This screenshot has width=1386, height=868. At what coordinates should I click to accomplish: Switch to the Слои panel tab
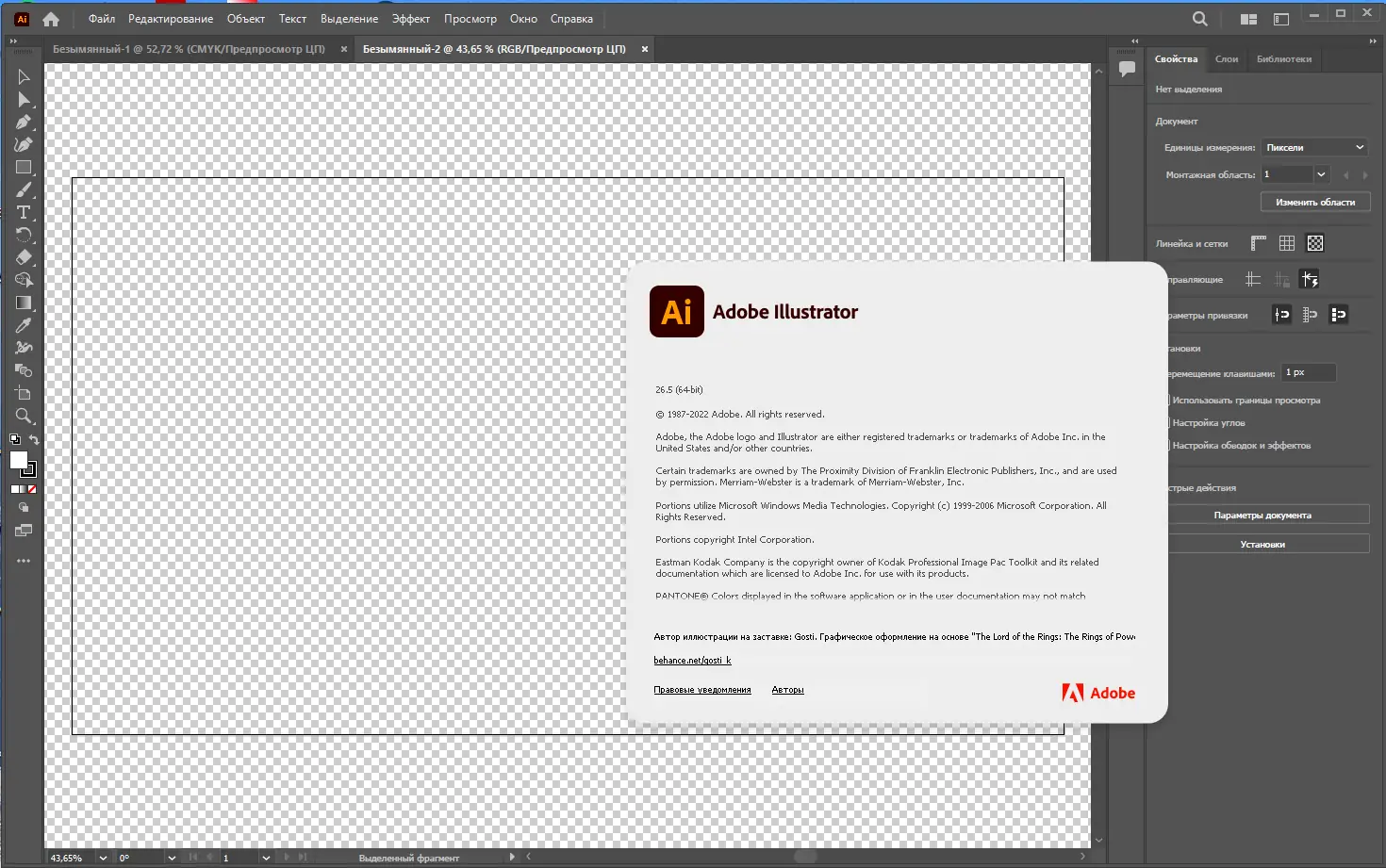pyautogui.click(x=1227, y=58)
